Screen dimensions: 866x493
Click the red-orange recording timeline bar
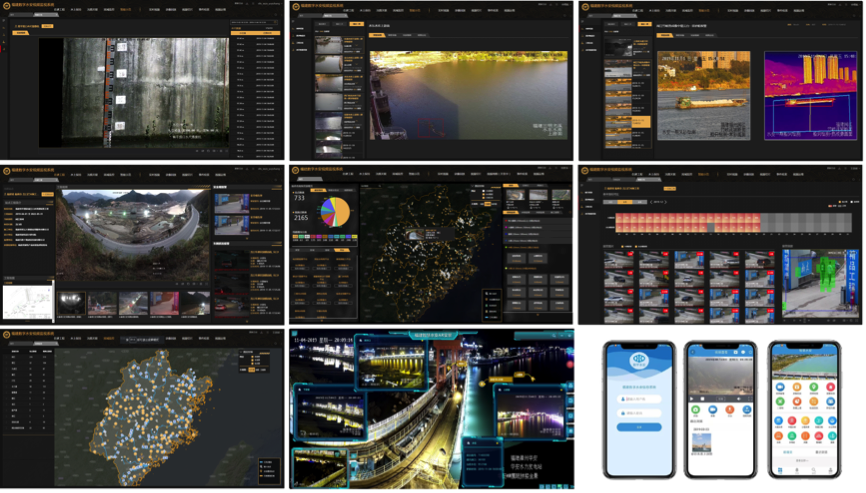click(x=690, y=222)
